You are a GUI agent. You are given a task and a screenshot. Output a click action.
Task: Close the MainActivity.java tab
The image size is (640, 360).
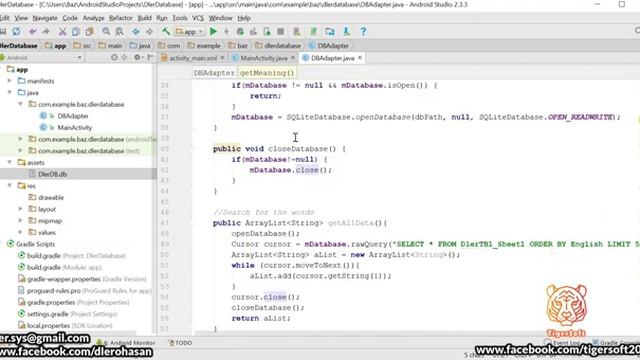tap(292, 58)
